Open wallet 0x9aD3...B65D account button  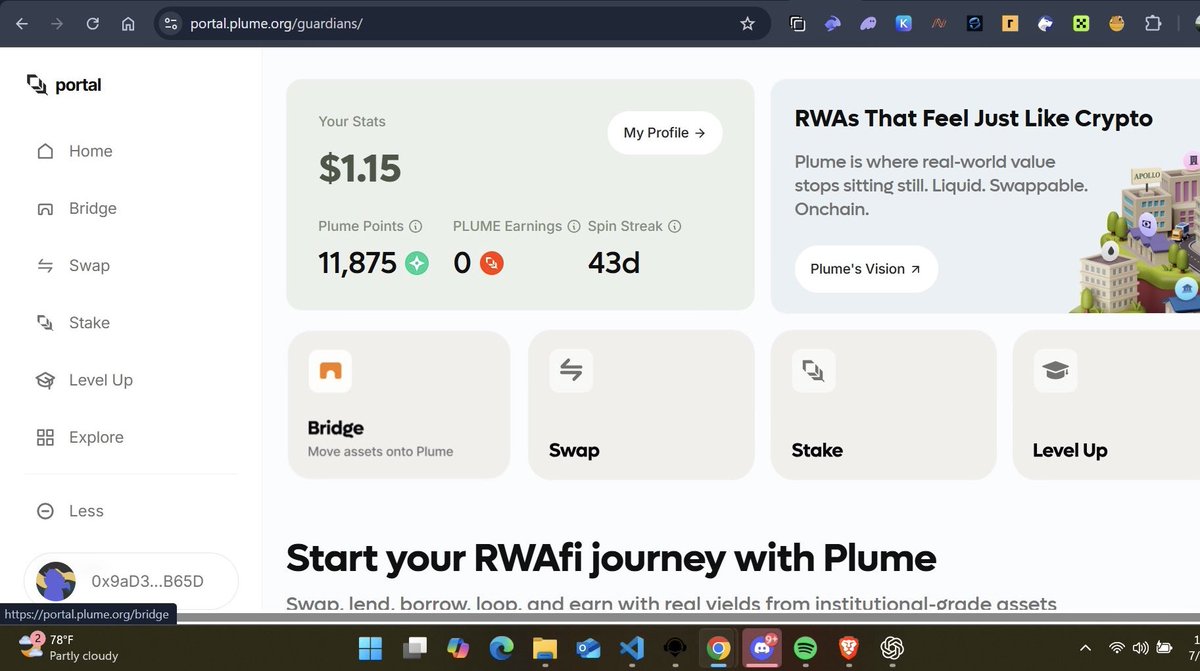[131, 581]
